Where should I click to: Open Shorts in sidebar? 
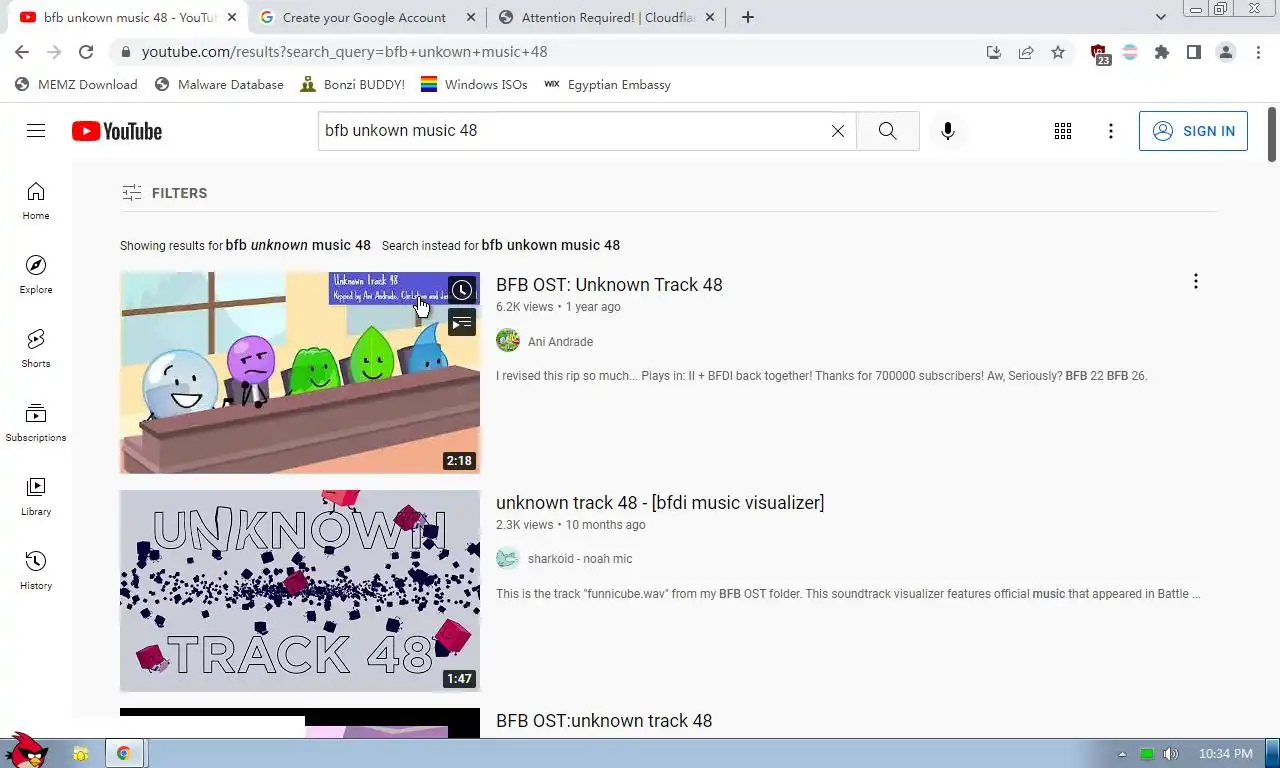(36, 348)
